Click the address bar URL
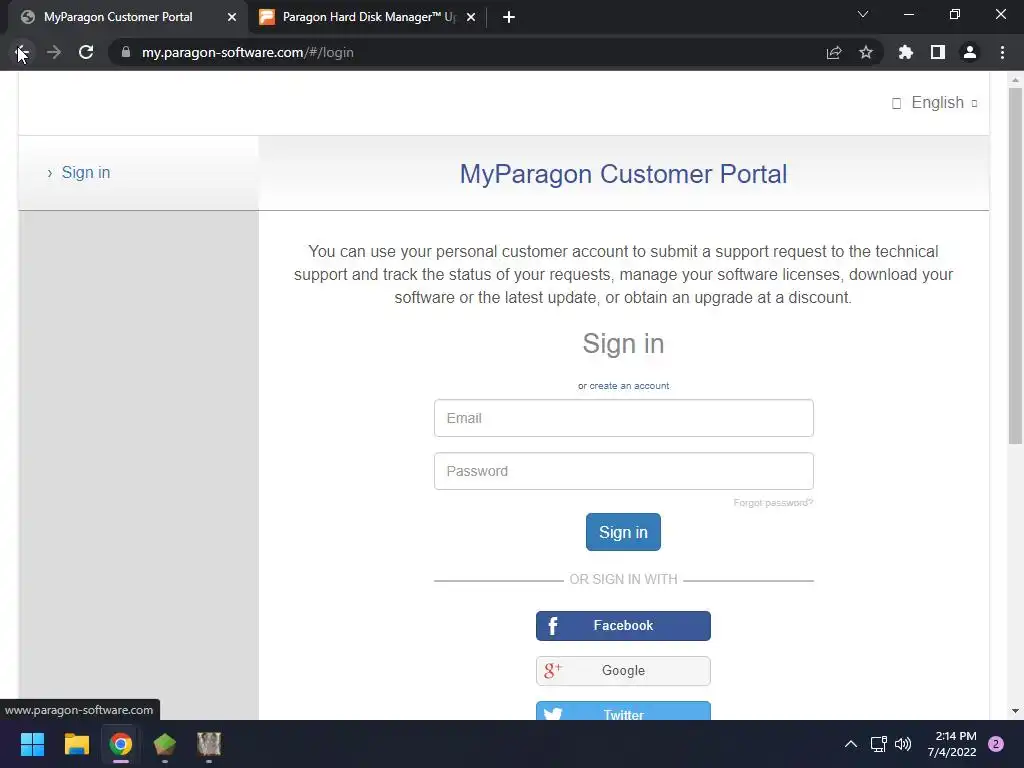 pyautogui.click(x=248, y=52)
